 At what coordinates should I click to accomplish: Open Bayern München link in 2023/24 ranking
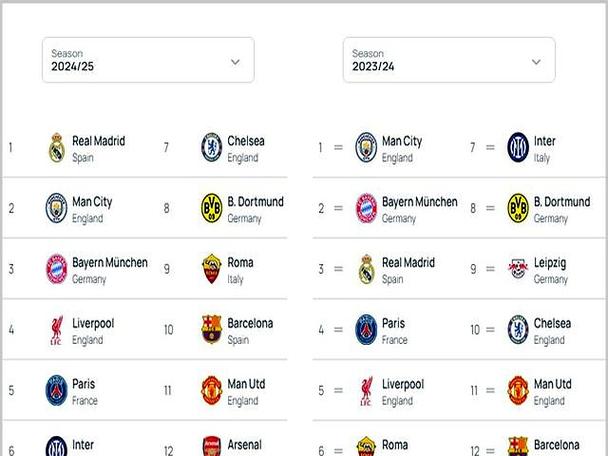[420, 202]
